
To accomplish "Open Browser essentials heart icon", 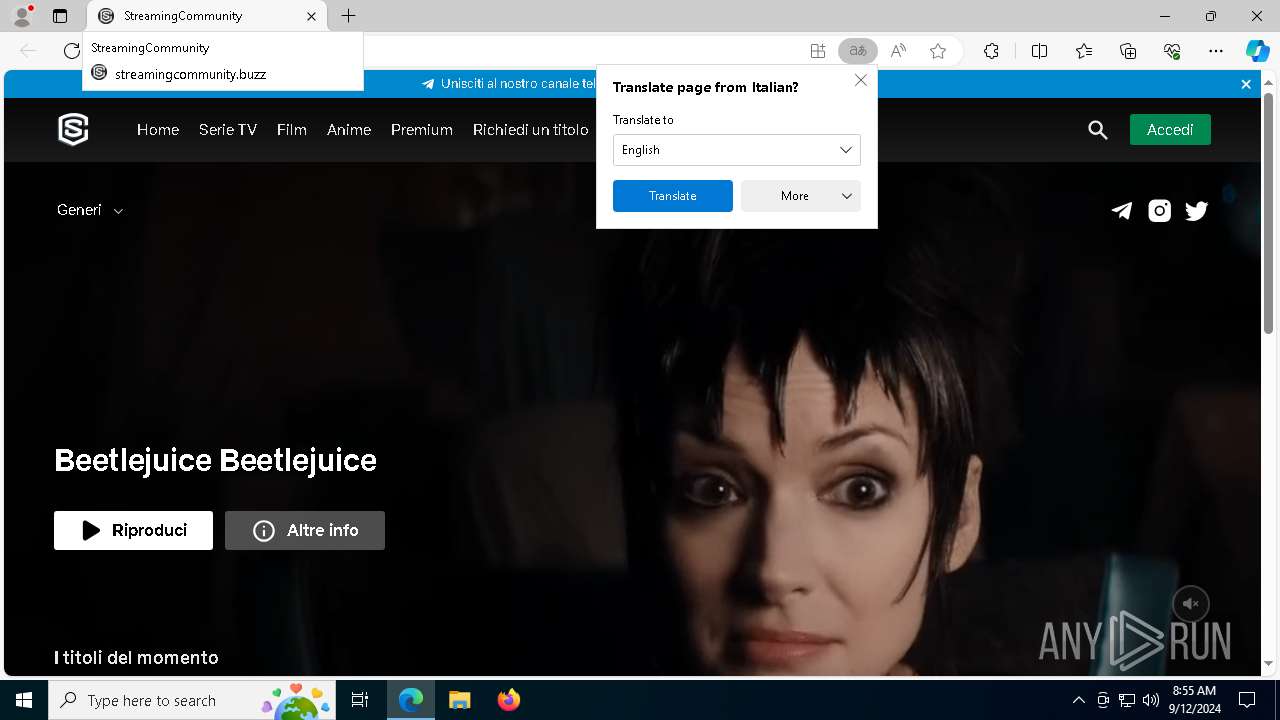I will 1172,51.
